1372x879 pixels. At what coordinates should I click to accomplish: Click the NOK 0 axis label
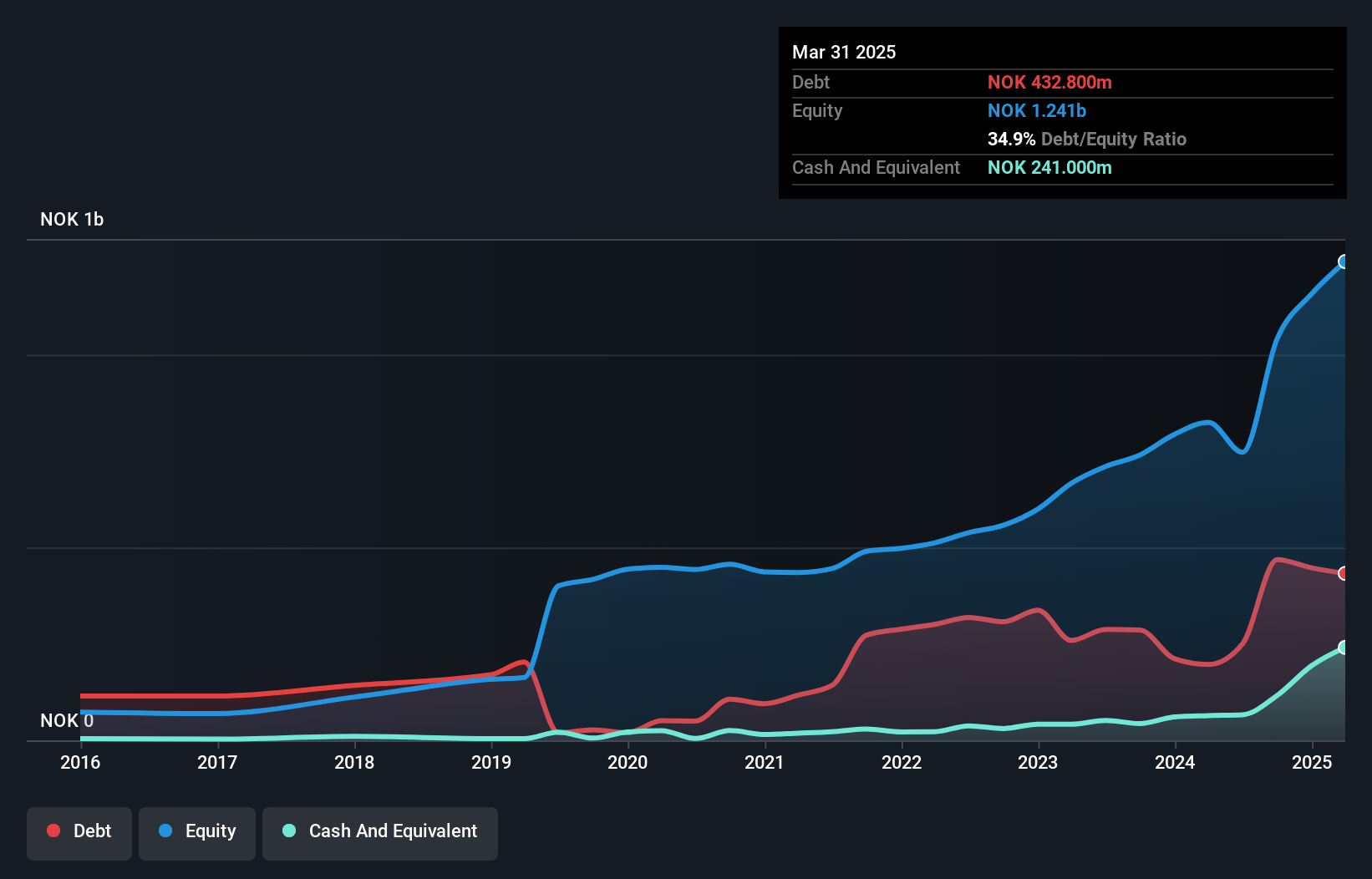[x=65, y=720]
